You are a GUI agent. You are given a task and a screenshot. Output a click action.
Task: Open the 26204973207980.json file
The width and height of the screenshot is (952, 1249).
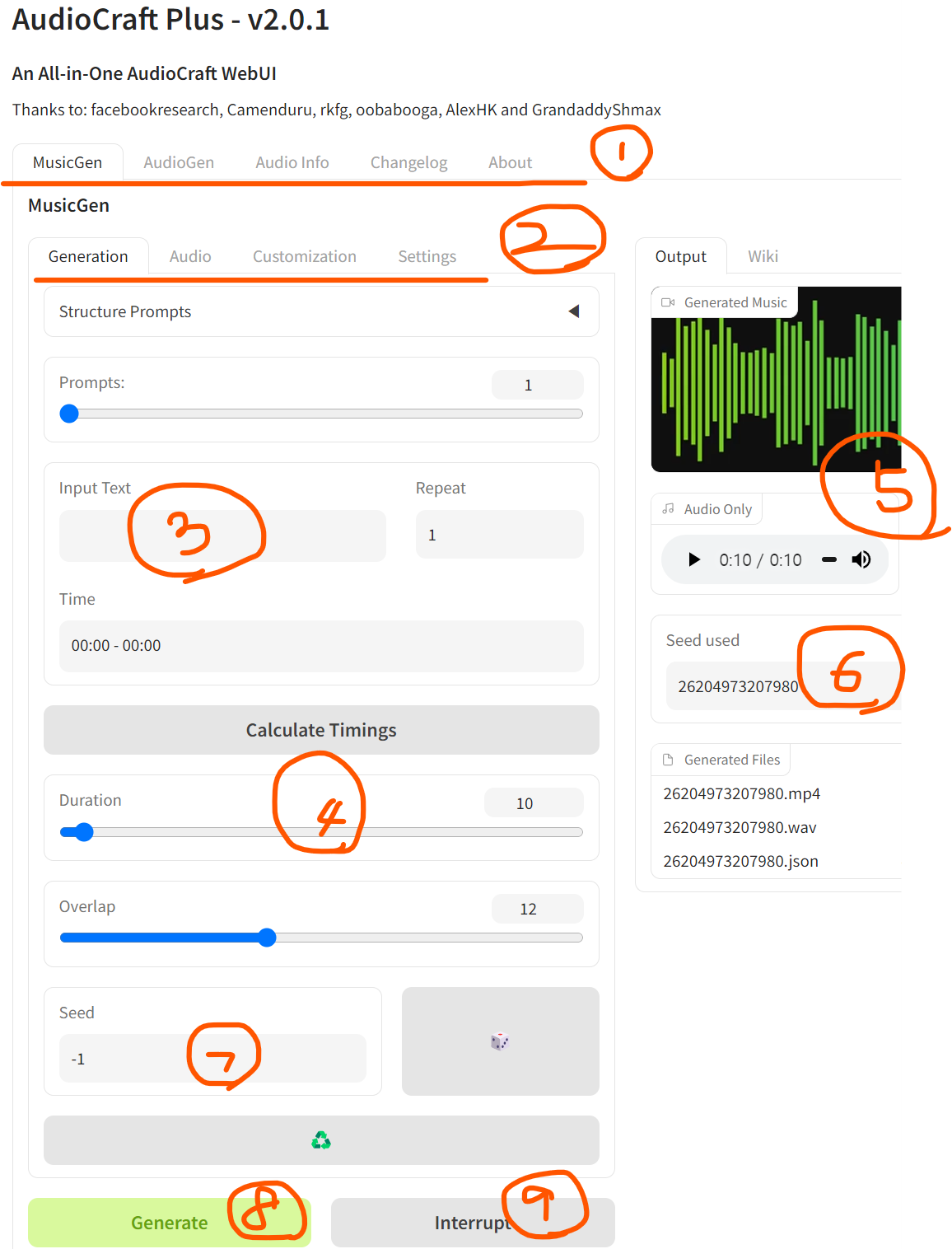tap(741, 861)
